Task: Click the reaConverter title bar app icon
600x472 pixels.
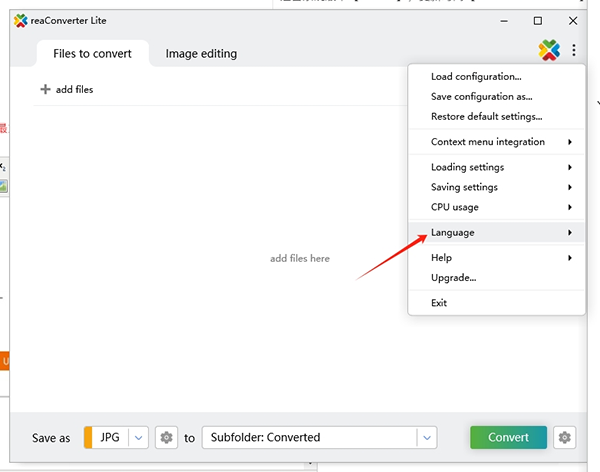Action: pos(21,20)
